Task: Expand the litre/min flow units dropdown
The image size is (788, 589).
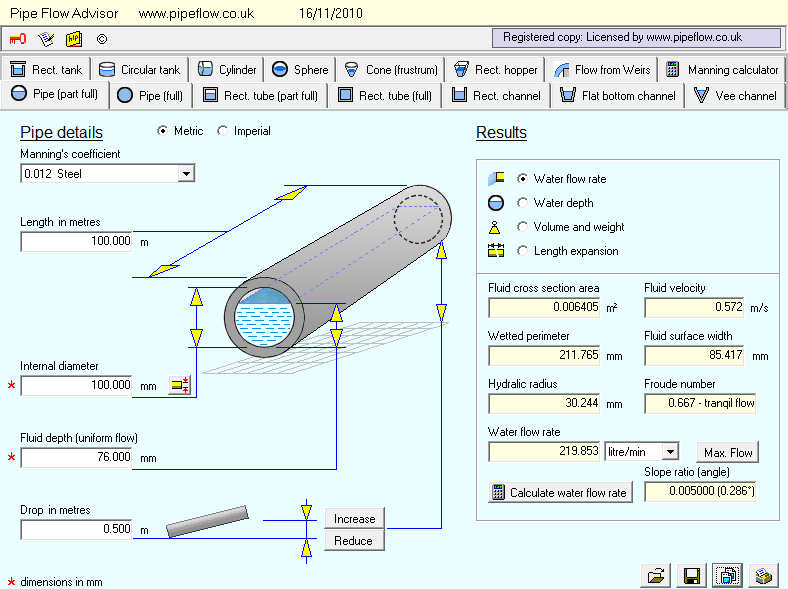Action: (x=670, y=452)
